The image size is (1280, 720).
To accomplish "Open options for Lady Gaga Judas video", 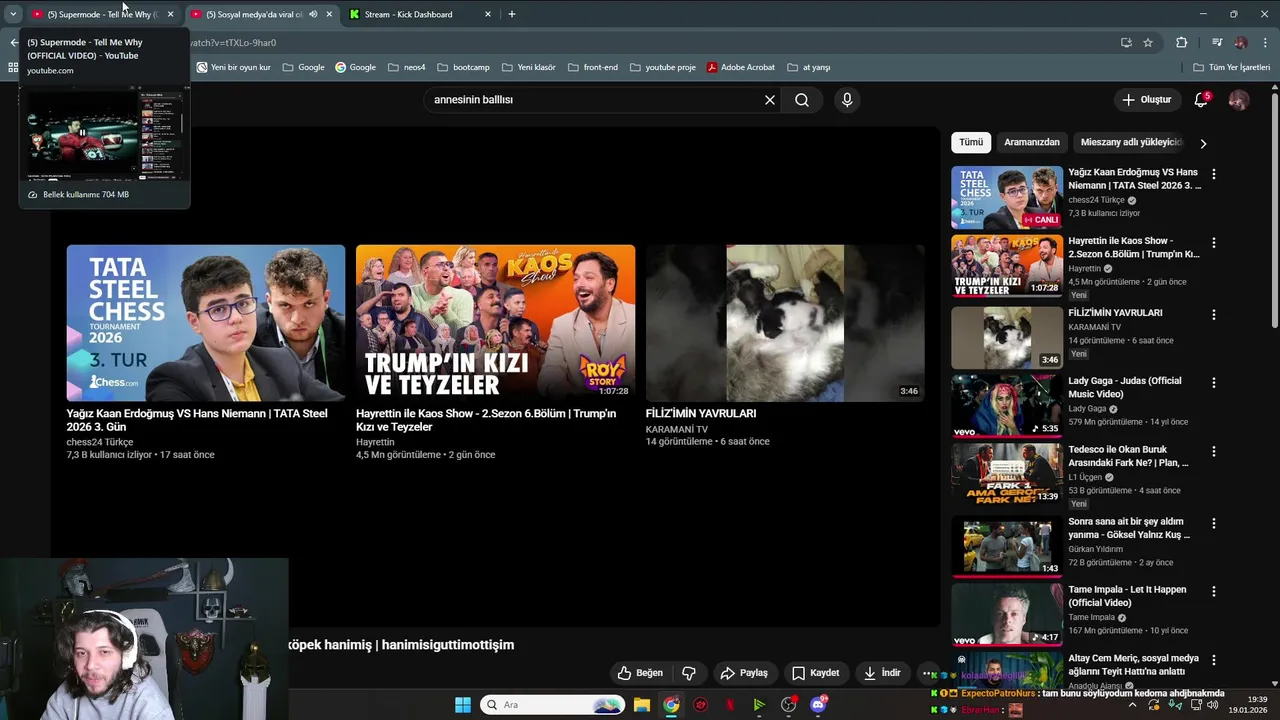I will click(1213, 383).
